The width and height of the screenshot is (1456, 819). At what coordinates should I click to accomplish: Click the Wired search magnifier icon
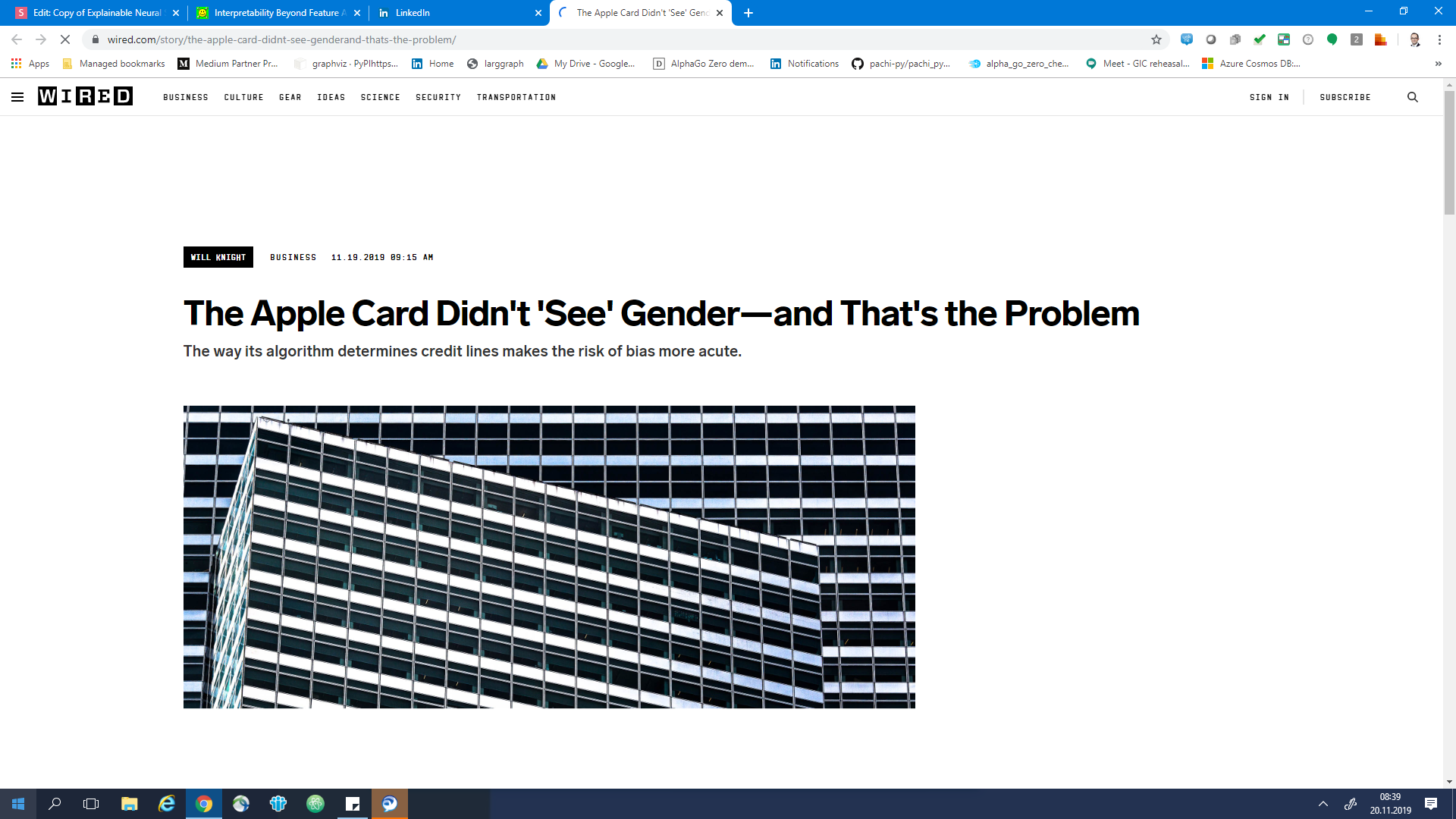[1412, 97]
